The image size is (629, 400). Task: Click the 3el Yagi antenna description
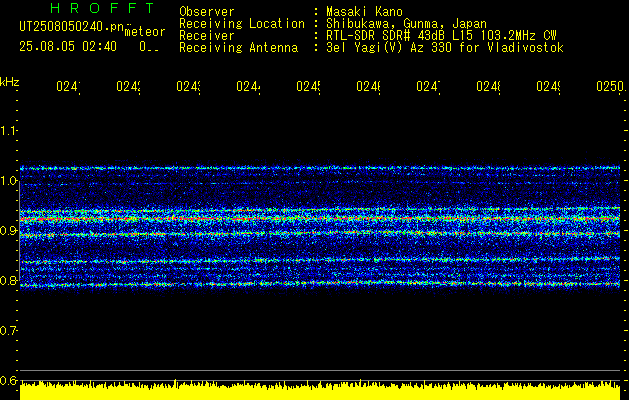pos(445,48)
